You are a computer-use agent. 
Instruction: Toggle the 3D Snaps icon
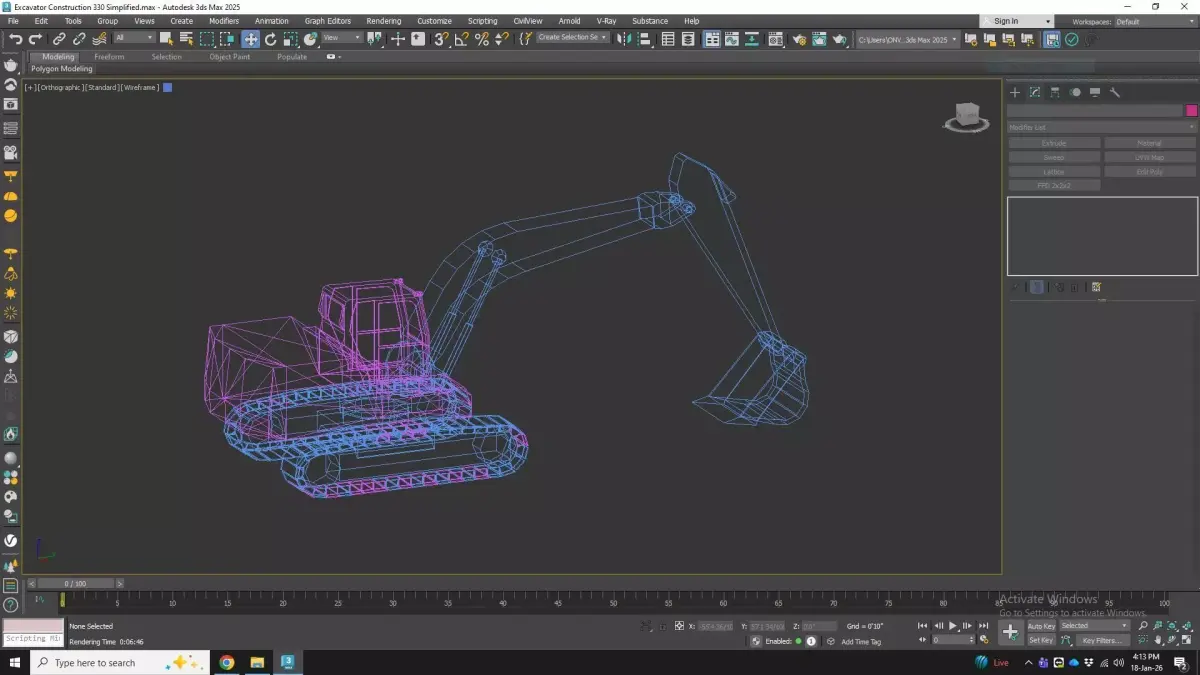[x=441, y=39]
